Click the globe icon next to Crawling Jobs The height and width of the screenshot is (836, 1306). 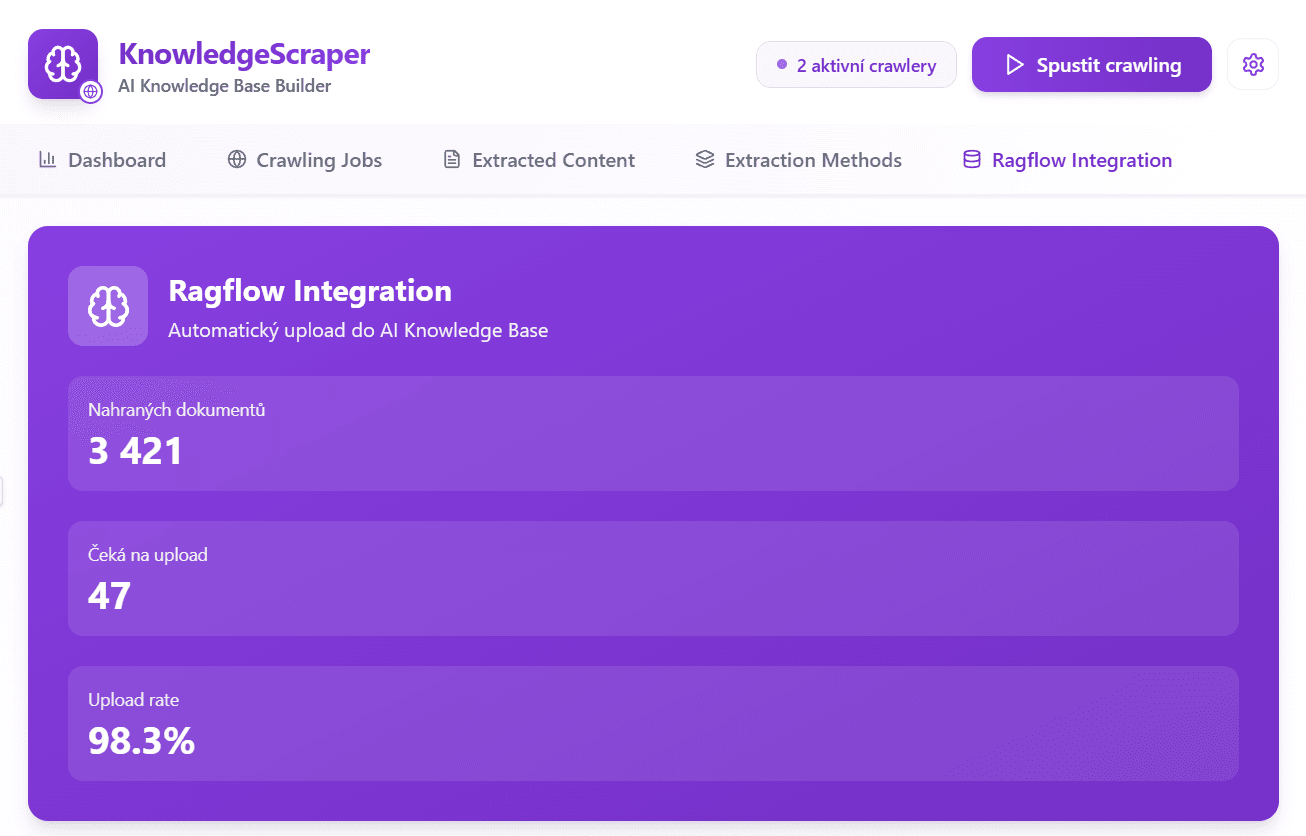click(236, 160)
